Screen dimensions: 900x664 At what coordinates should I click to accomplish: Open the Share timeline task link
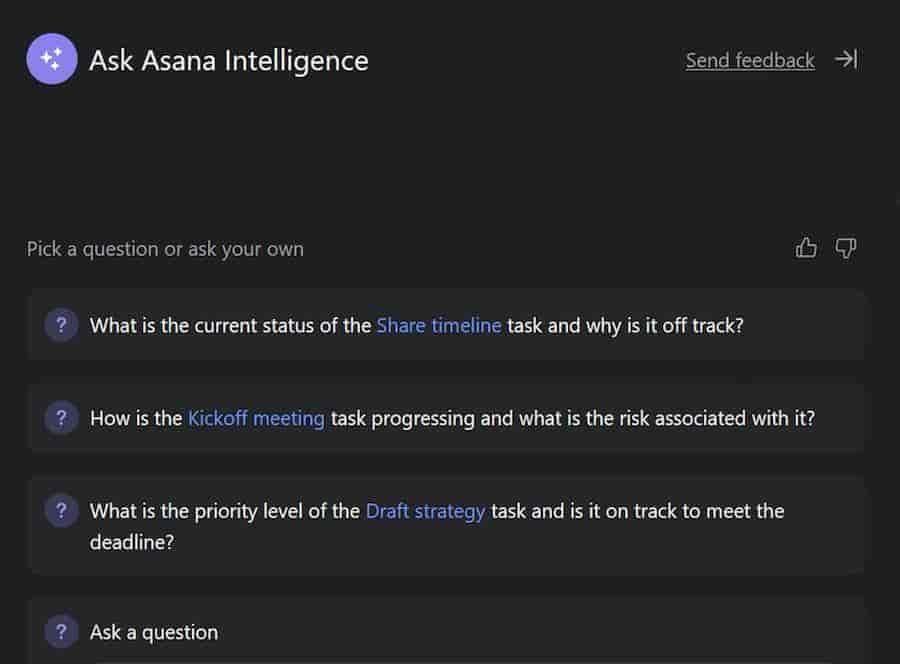click(x=438, y=325)
